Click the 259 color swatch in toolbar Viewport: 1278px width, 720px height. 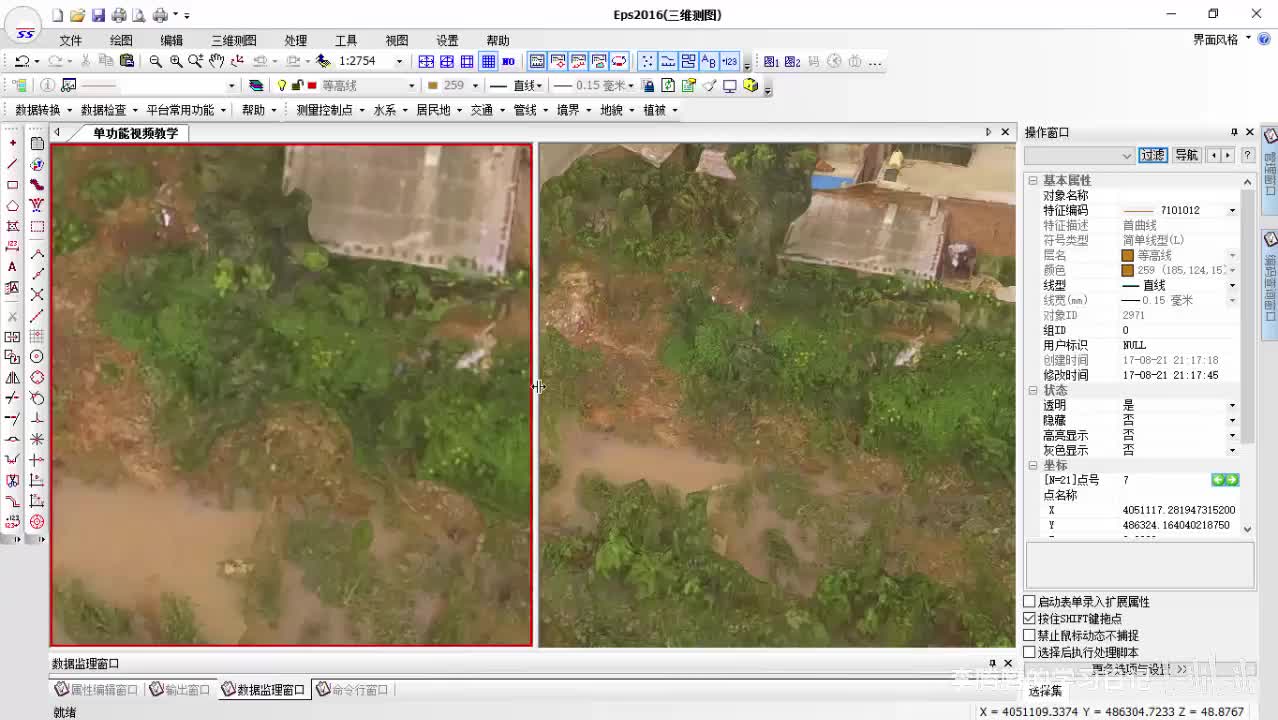(433, 86)
